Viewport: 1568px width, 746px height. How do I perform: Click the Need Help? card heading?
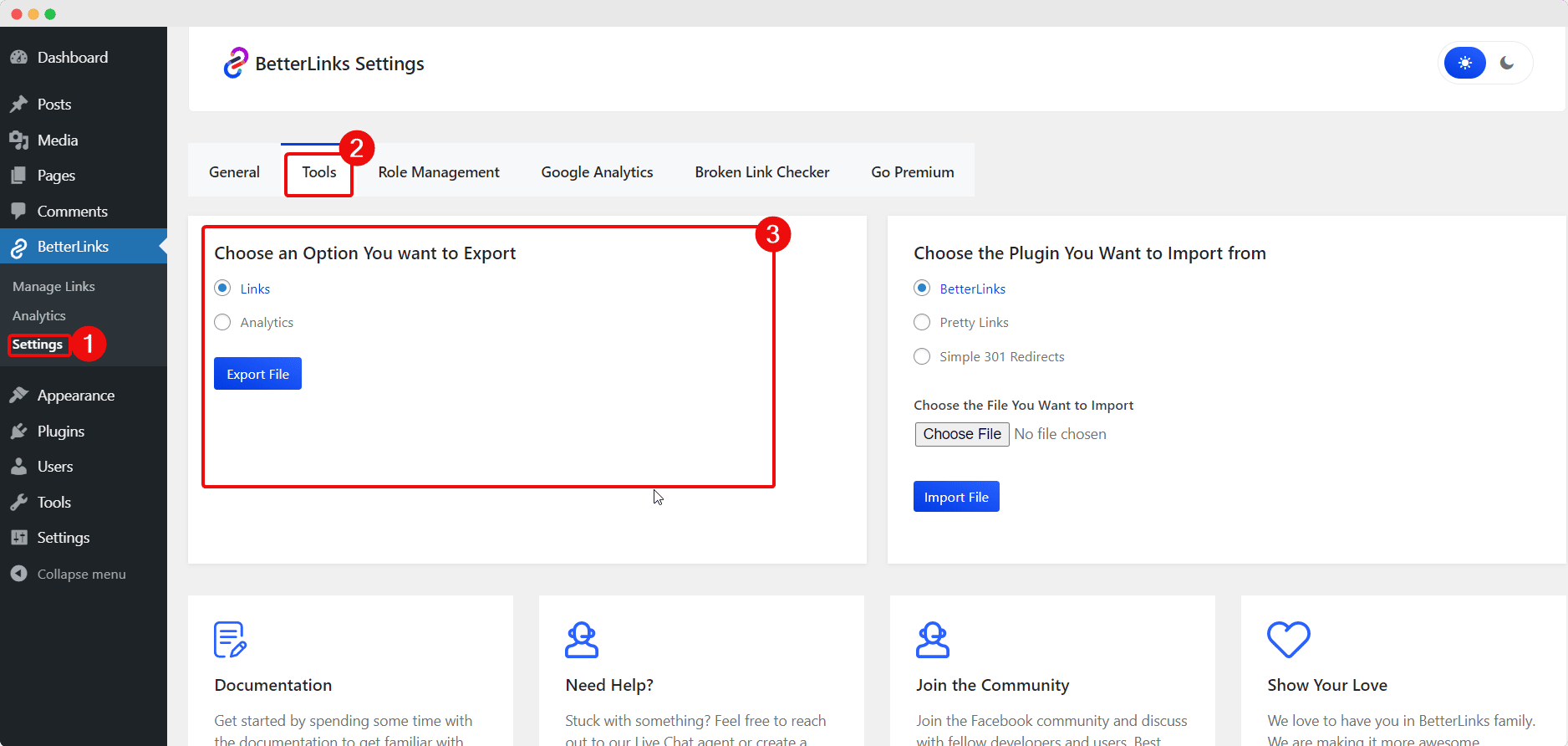[x=609, y=685]
